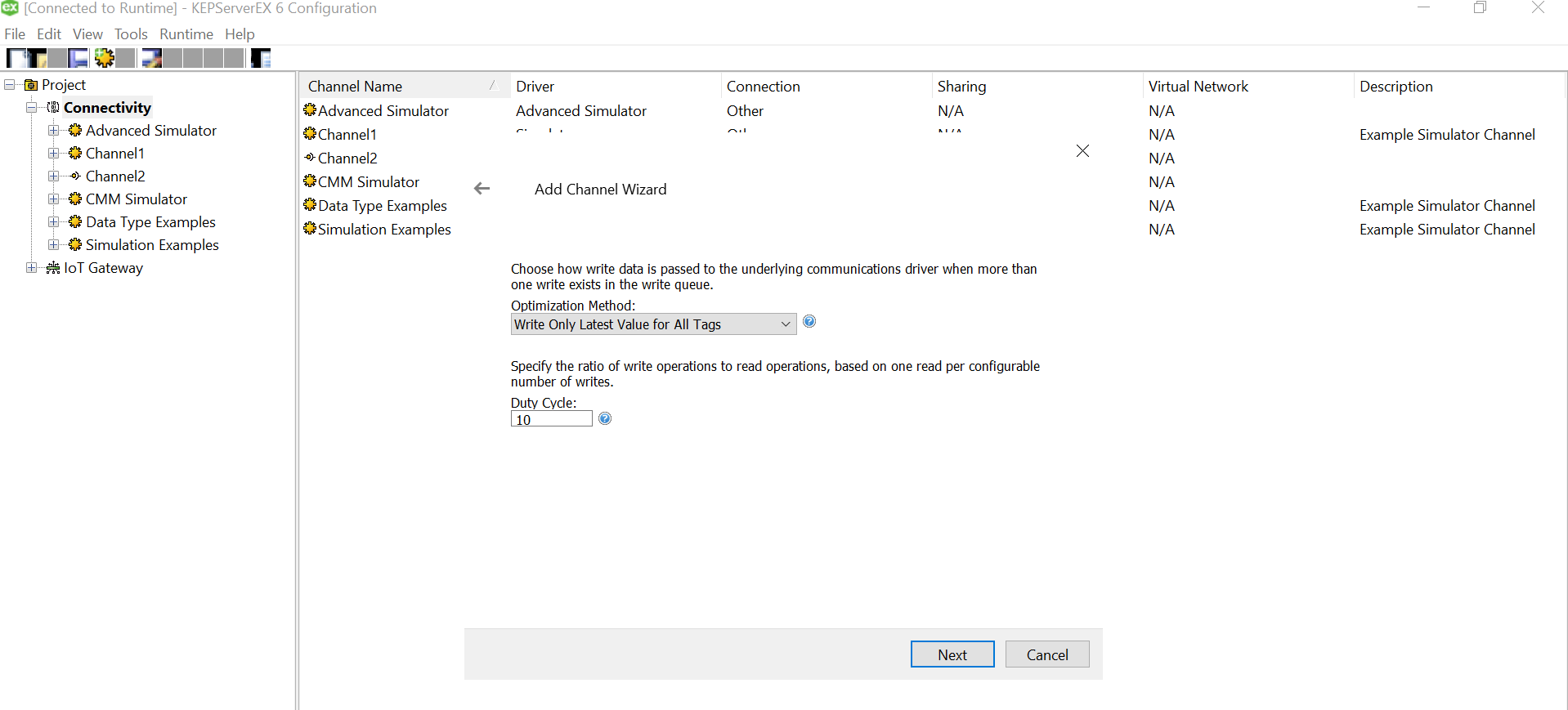The height and width of the screenshot is (710, 1568).
Task: Click the help icon beside Optimization Method
Action: (809, 322)
